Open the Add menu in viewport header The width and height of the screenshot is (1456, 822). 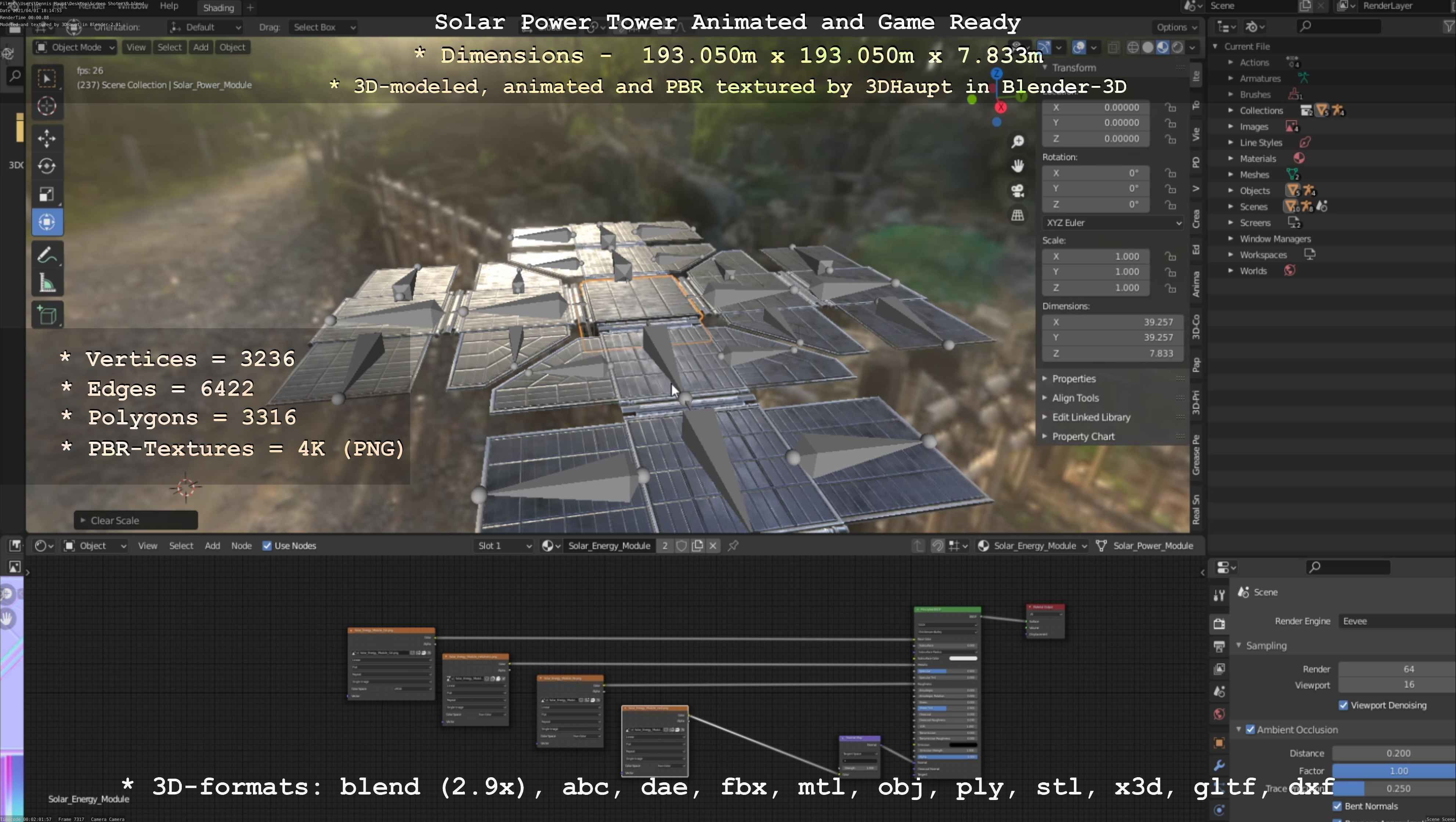(x=200, y=47)
